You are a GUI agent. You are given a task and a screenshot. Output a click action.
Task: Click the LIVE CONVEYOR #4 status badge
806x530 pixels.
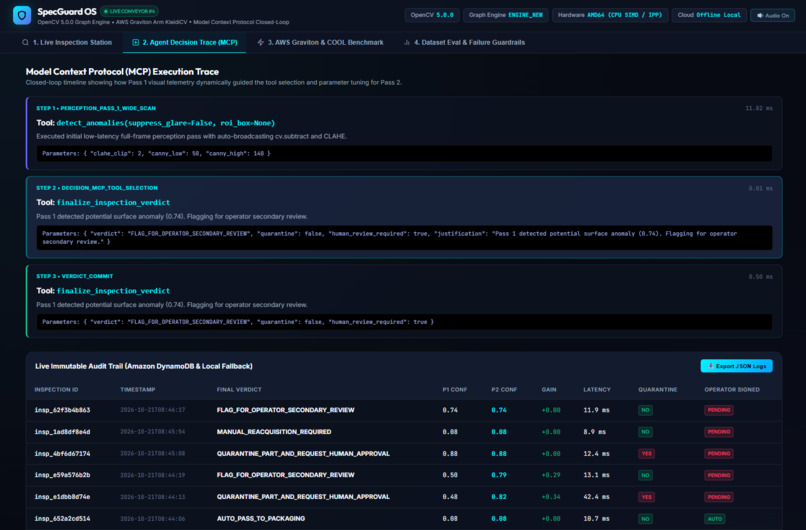point(130,11)
